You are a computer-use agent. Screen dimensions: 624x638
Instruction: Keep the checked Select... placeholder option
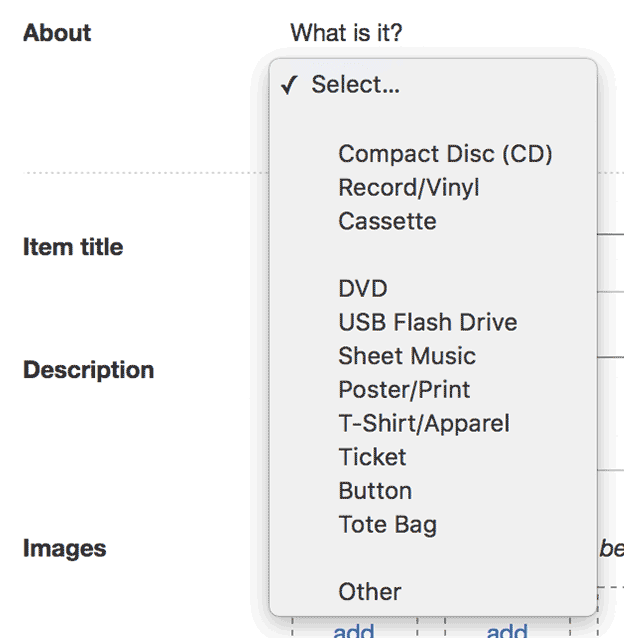tap(355, 85)
